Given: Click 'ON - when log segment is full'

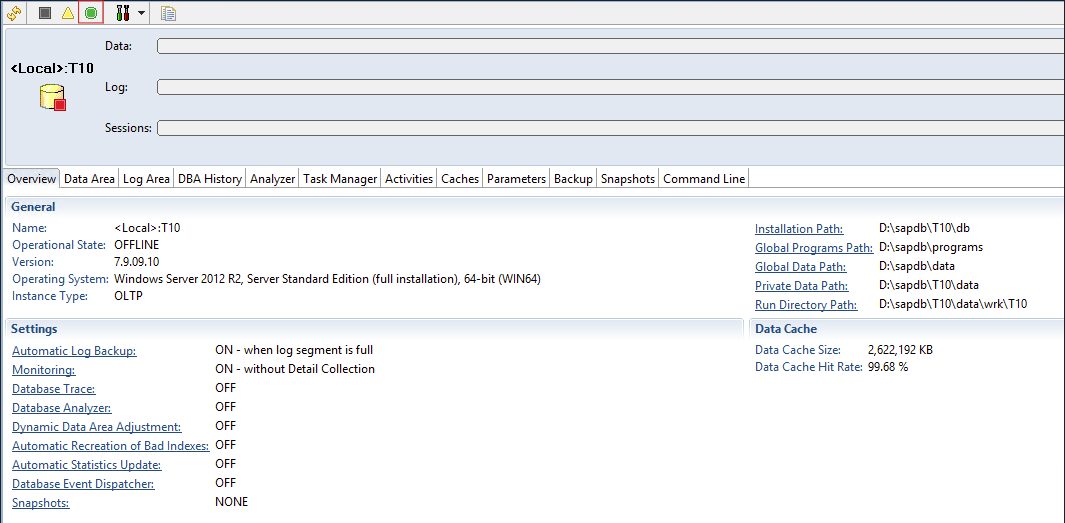Looking at the screenshot, I should pyautogui.click(x=294, y=350).
